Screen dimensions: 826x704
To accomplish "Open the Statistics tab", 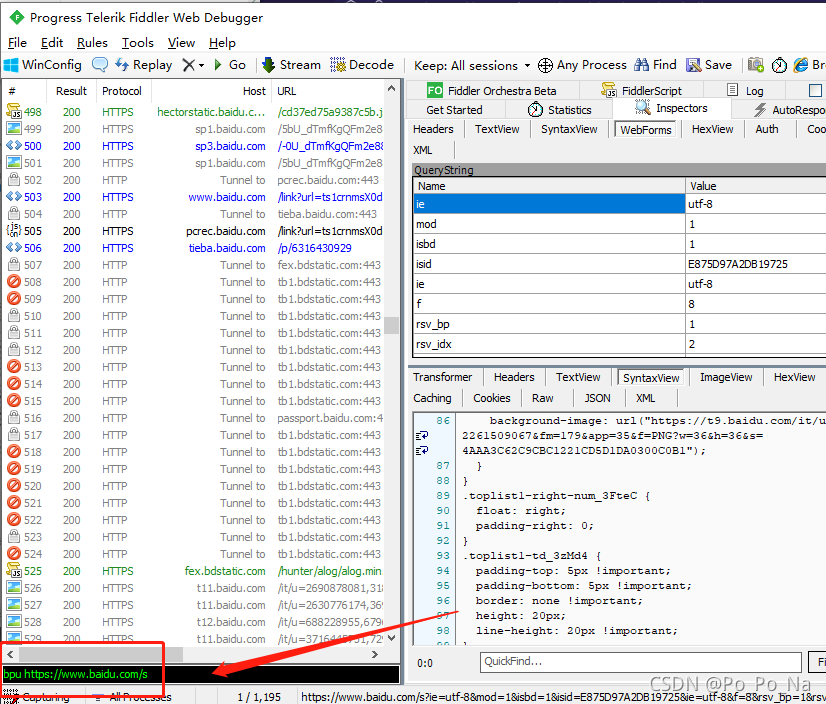I will click(x=559, y=110).
